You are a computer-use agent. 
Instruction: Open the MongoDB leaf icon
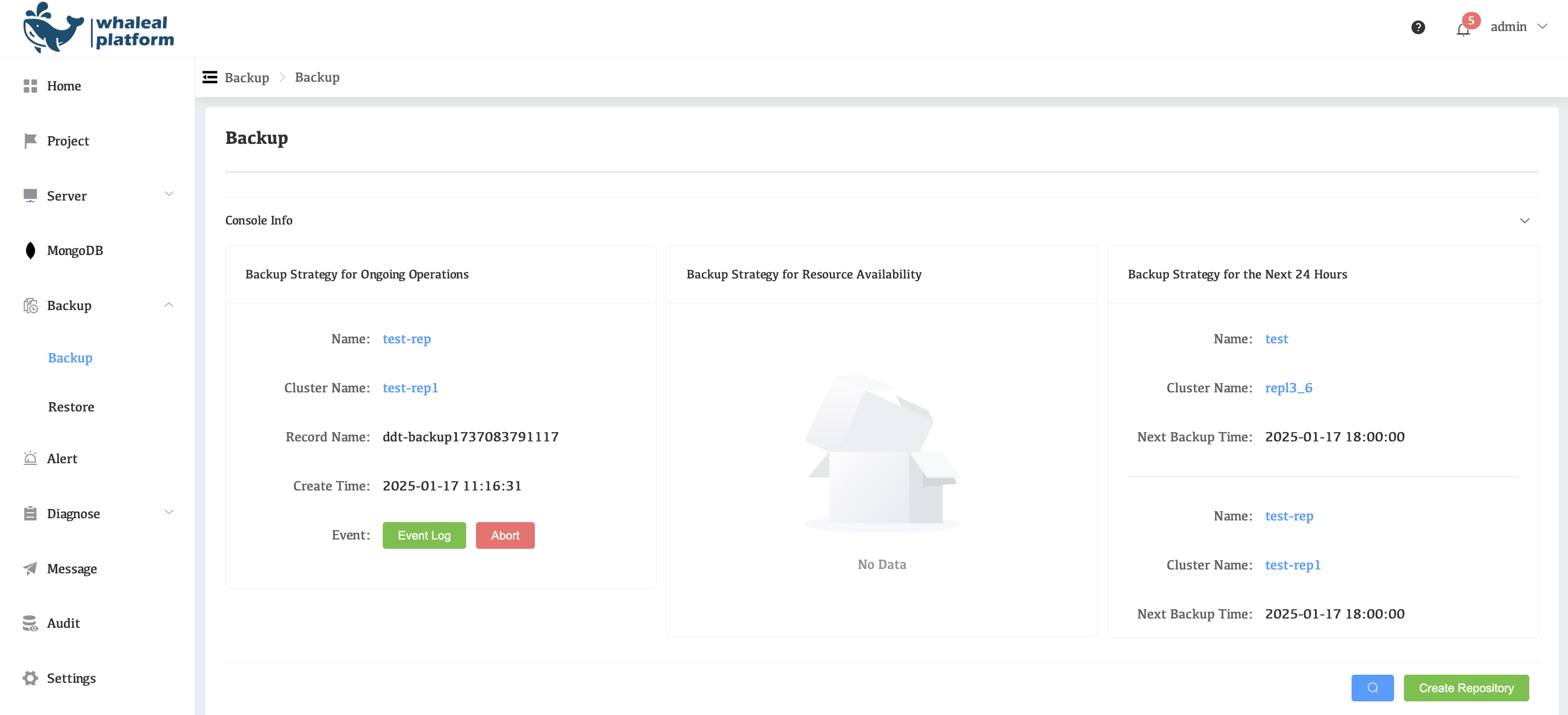click(x=31, y=250)
